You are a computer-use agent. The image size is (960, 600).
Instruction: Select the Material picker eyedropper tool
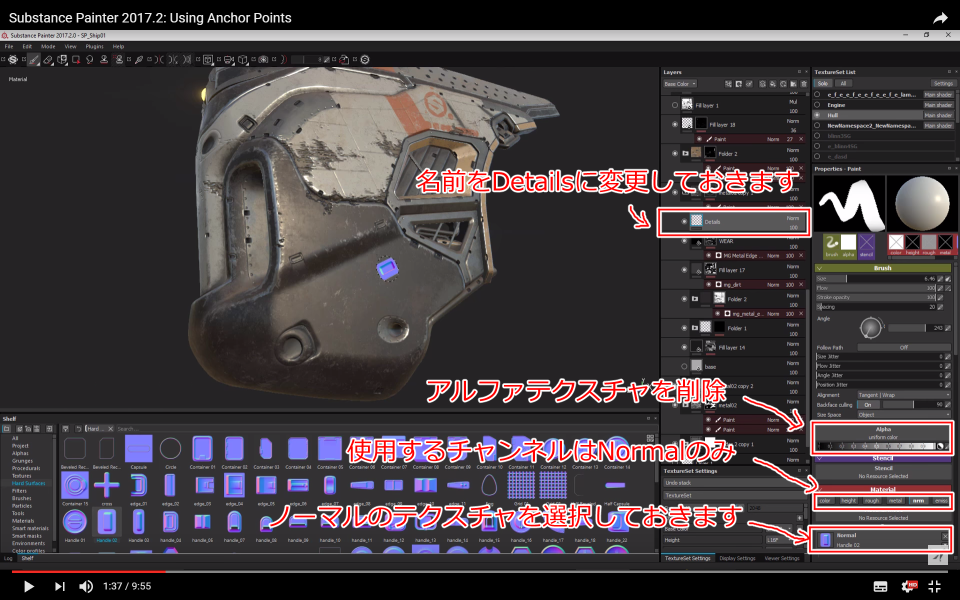[x=139, y=60]
